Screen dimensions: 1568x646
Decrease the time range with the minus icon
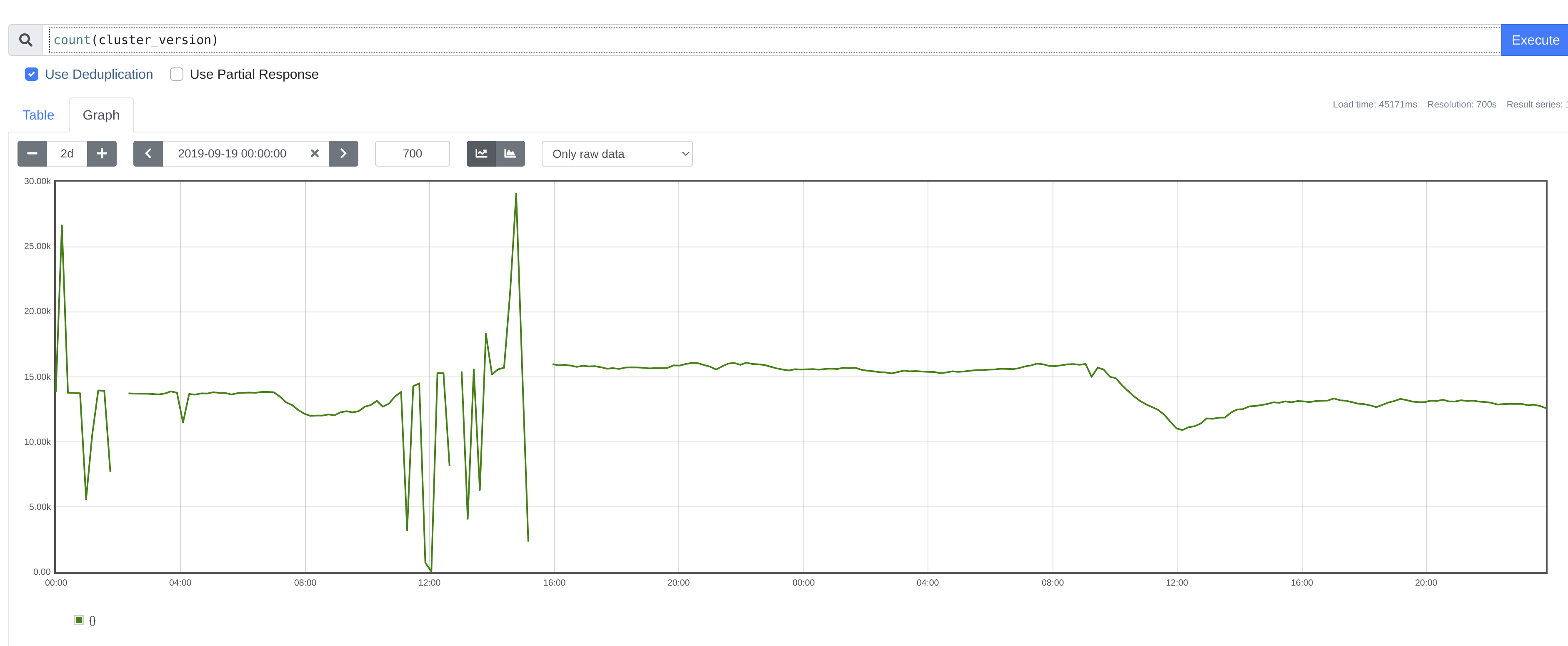coord(32,153)
